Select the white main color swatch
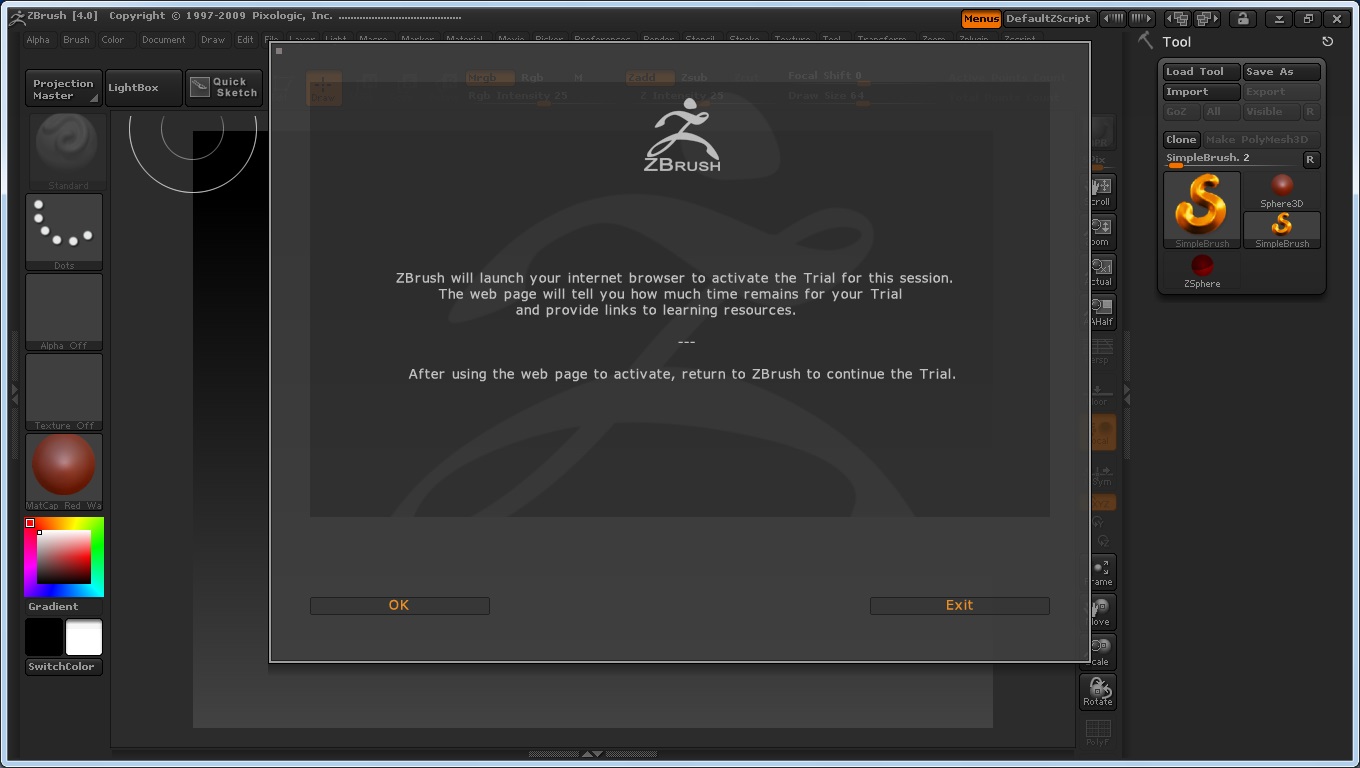 pyautogui.click(x=84, y=637)
